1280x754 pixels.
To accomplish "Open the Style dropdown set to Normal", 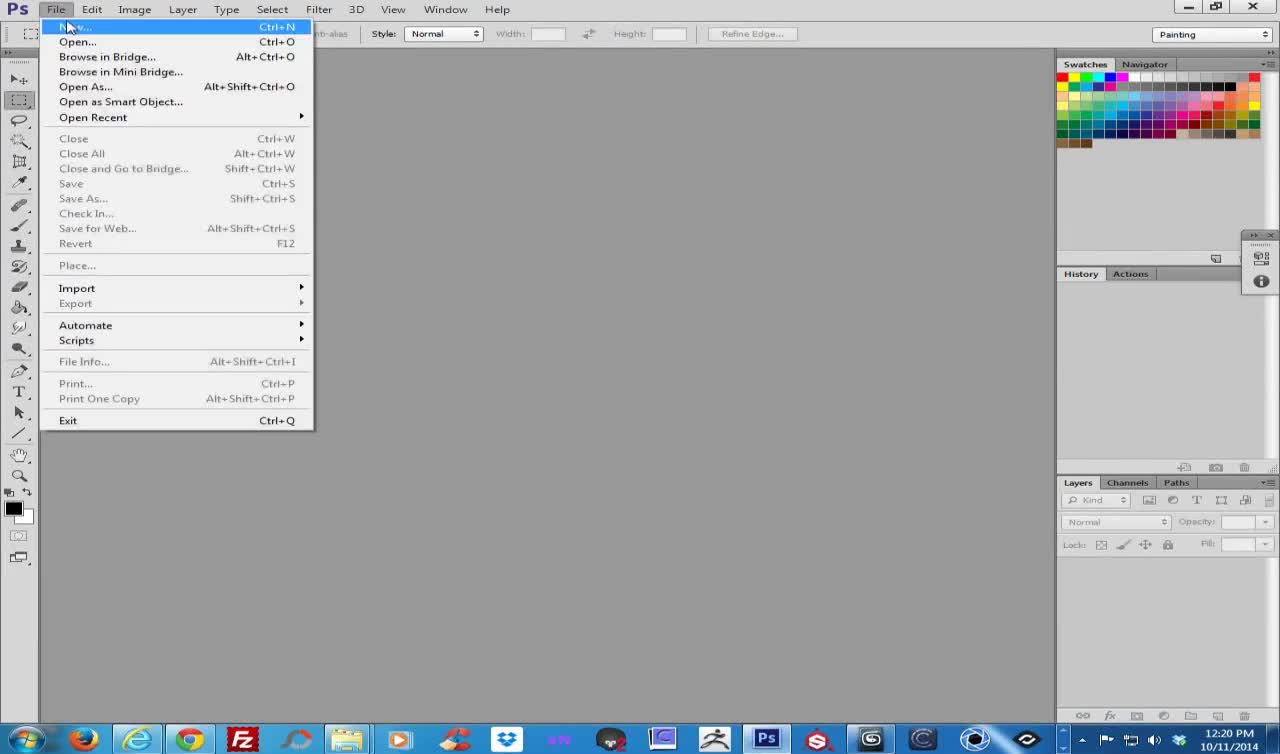I will (444, 34).
